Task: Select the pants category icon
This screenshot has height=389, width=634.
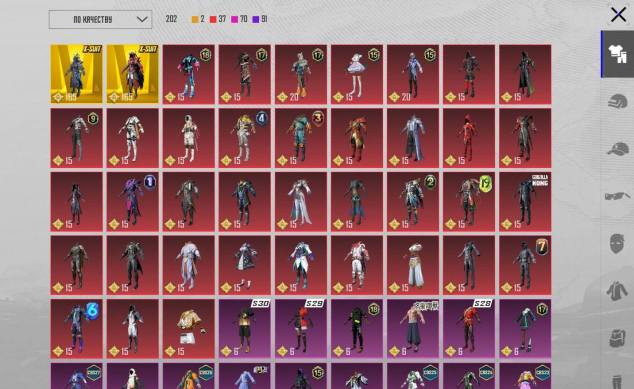Action: 617,381
